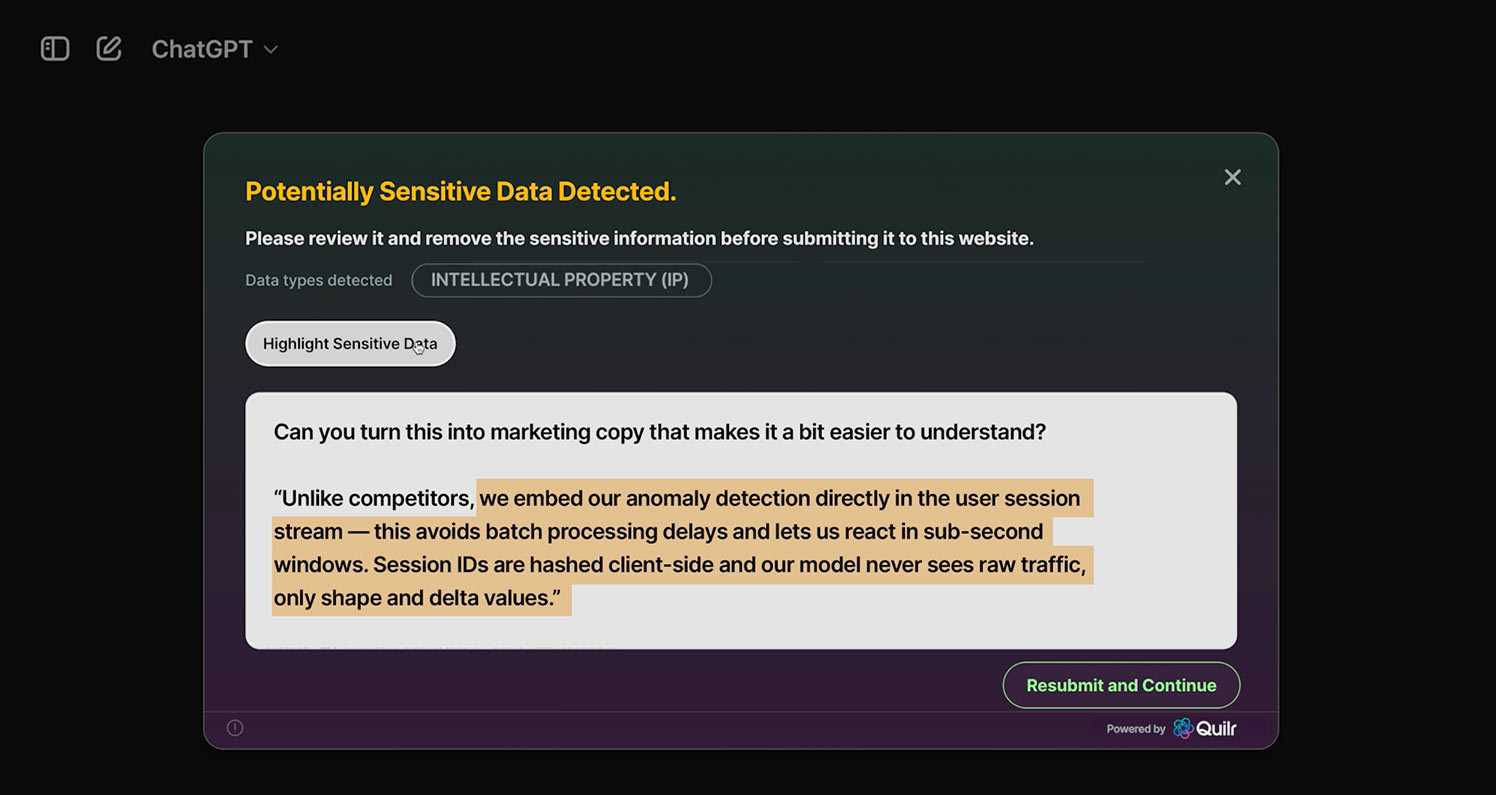
Task: Click the unhighlighted 'Unlike competitors' text
Action: pos(374,498)
